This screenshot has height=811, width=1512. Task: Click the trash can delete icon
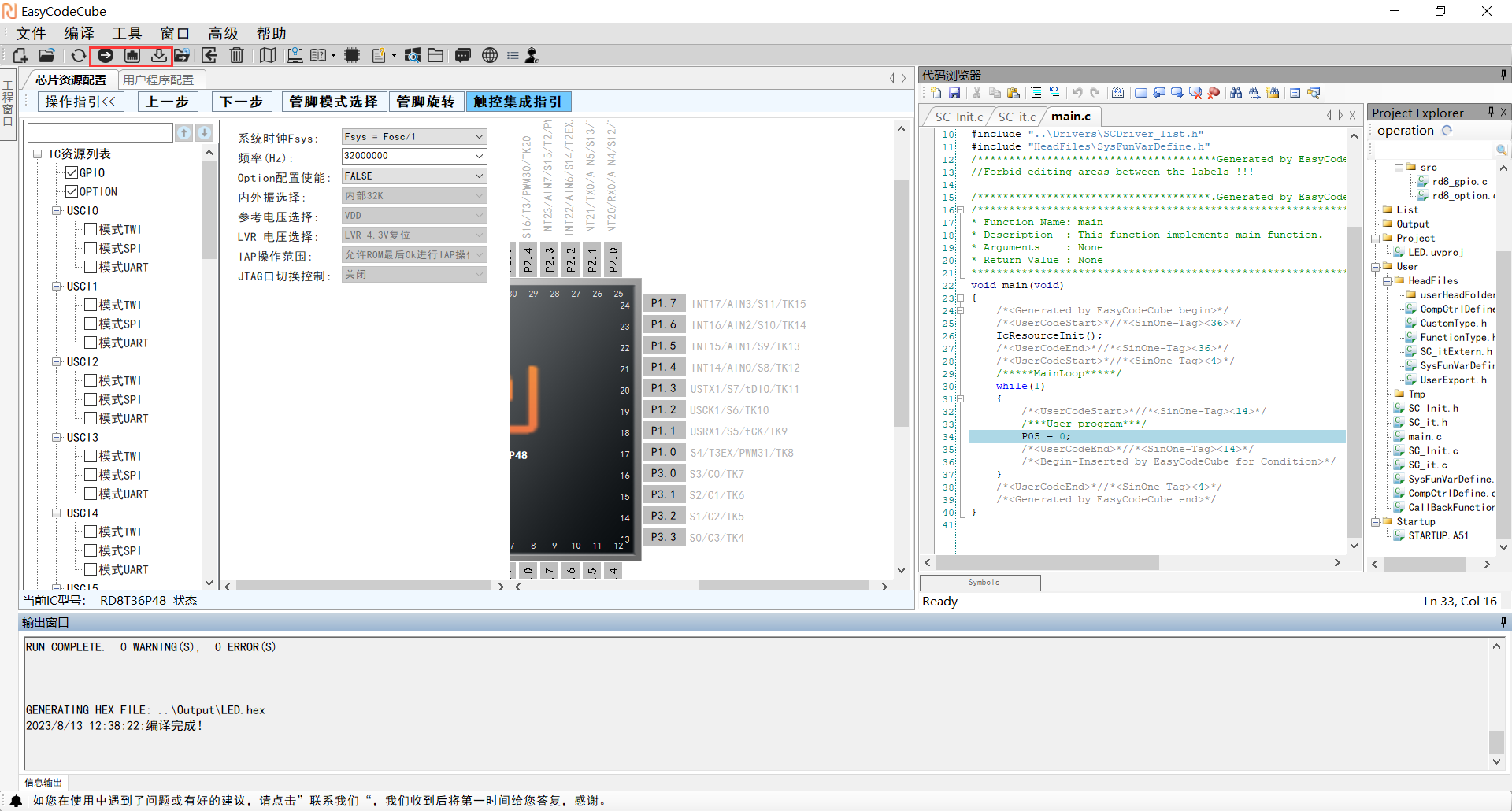pyautogui.click(x=236, y=55)
